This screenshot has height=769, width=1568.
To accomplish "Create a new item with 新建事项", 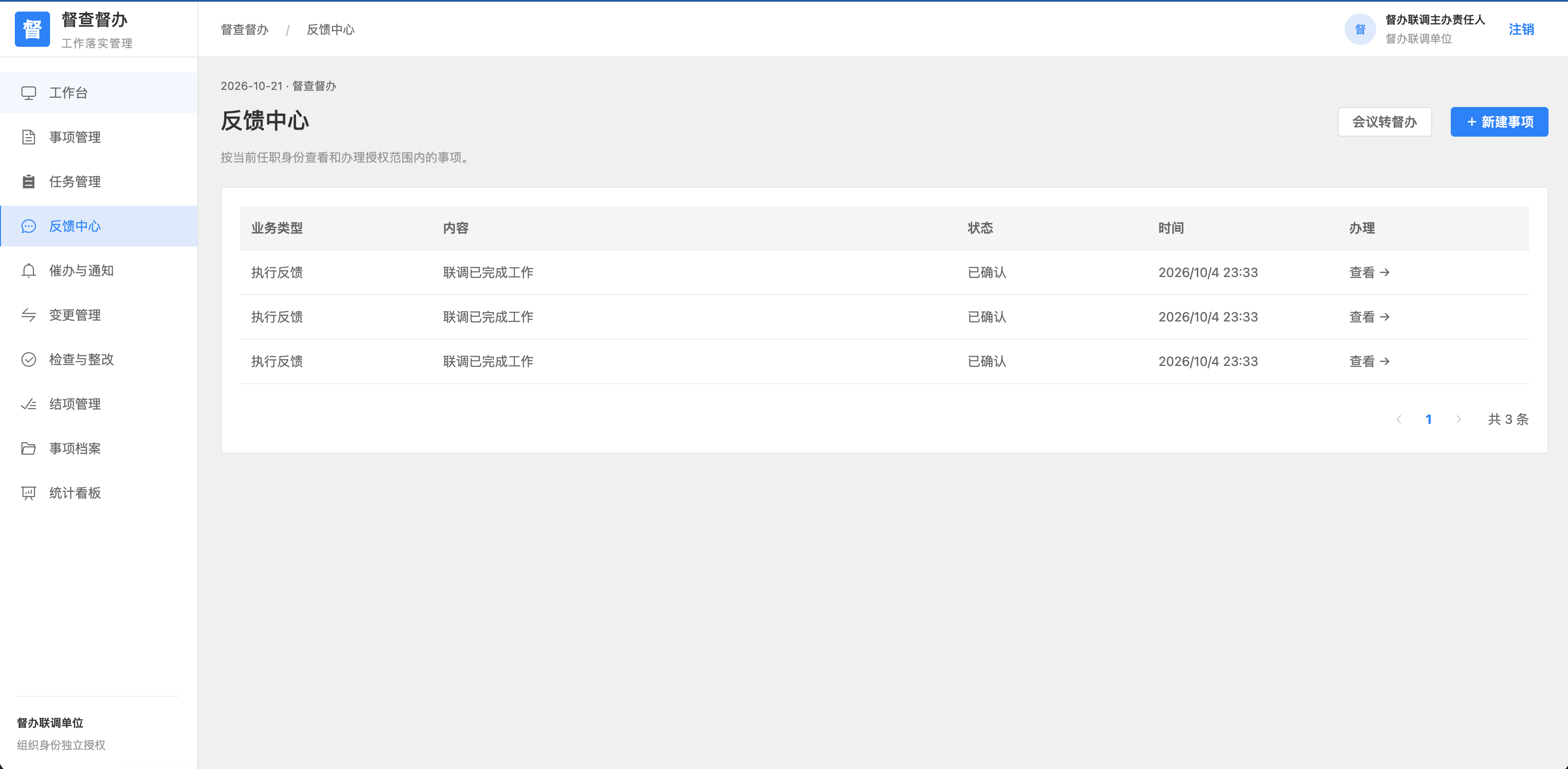I will [1499, 122].
